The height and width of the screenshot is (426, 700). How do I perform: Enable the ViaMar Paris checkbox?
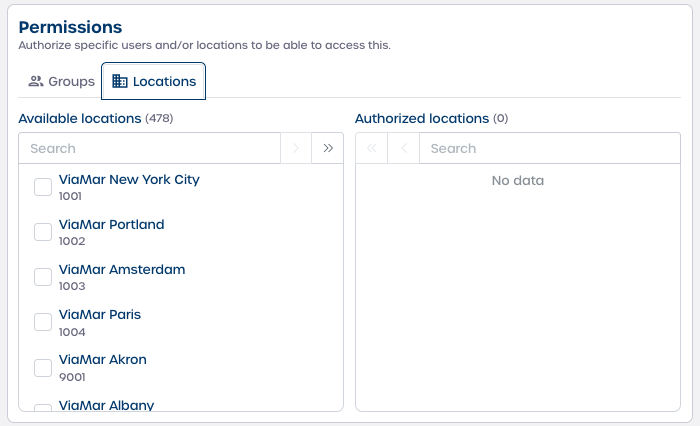(x=43, y=322)
